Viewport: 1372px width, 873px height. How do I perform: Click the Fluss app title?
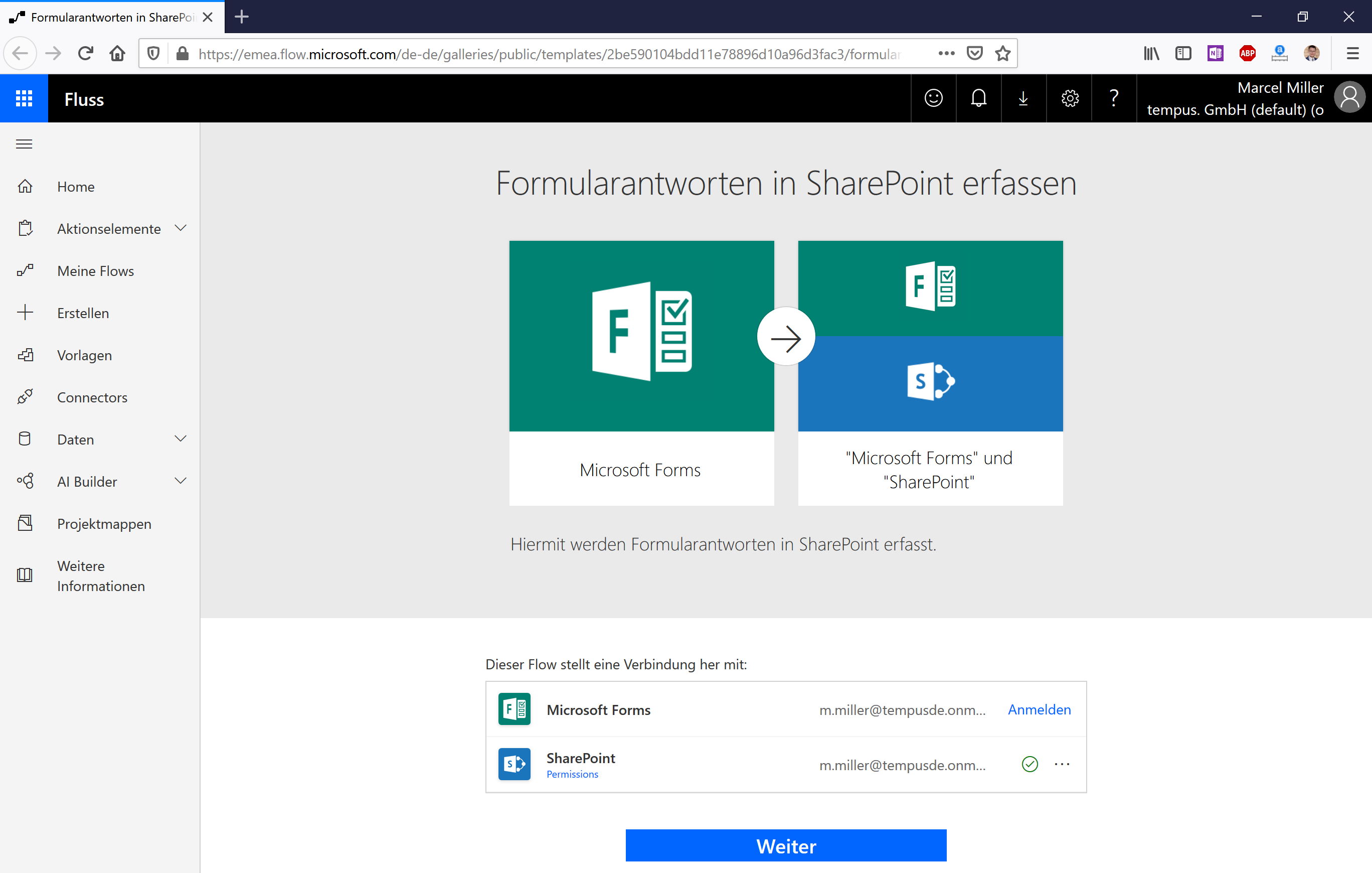pos(84,99)
